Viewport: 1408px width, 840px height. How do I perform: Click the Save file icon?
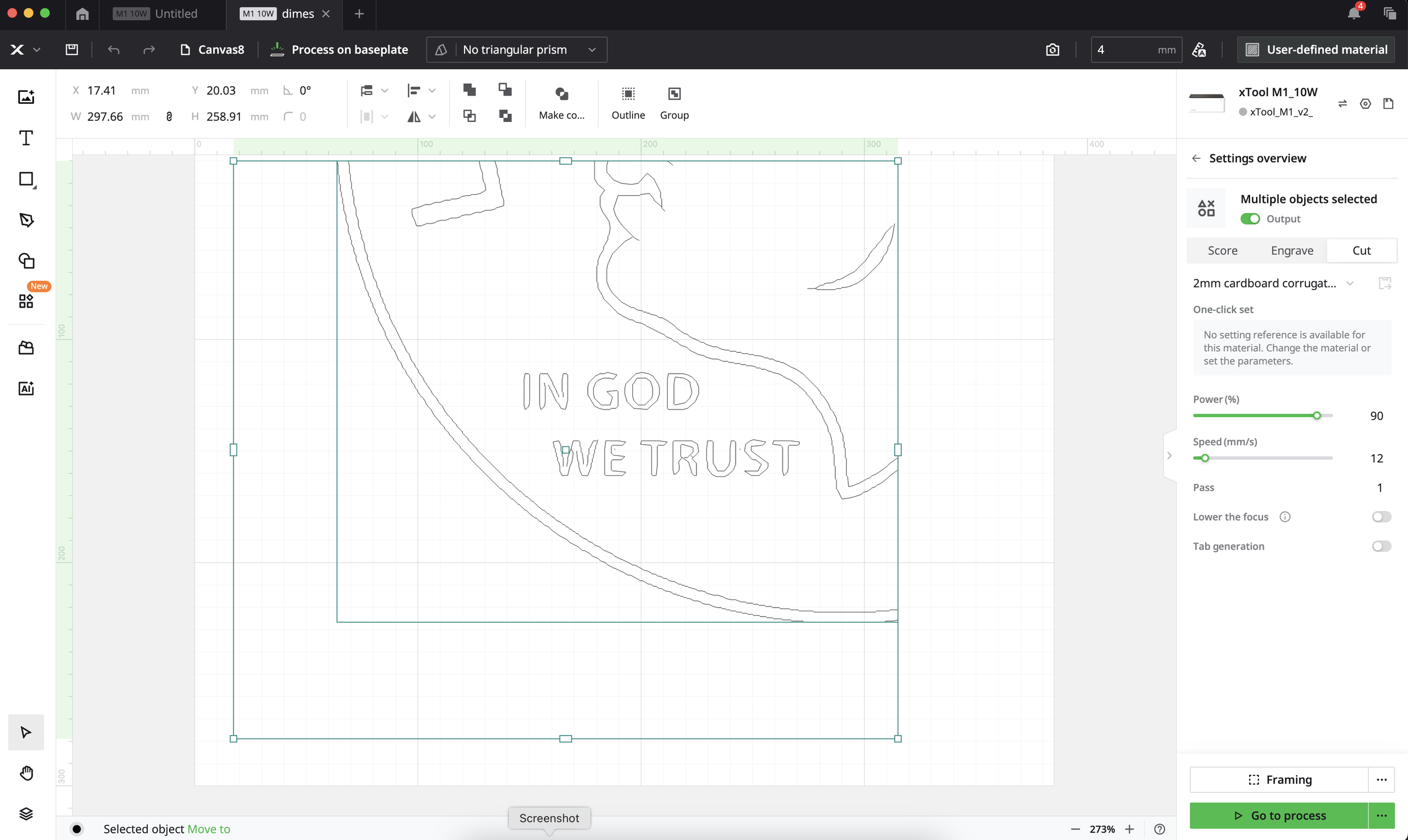pos(72,50)
